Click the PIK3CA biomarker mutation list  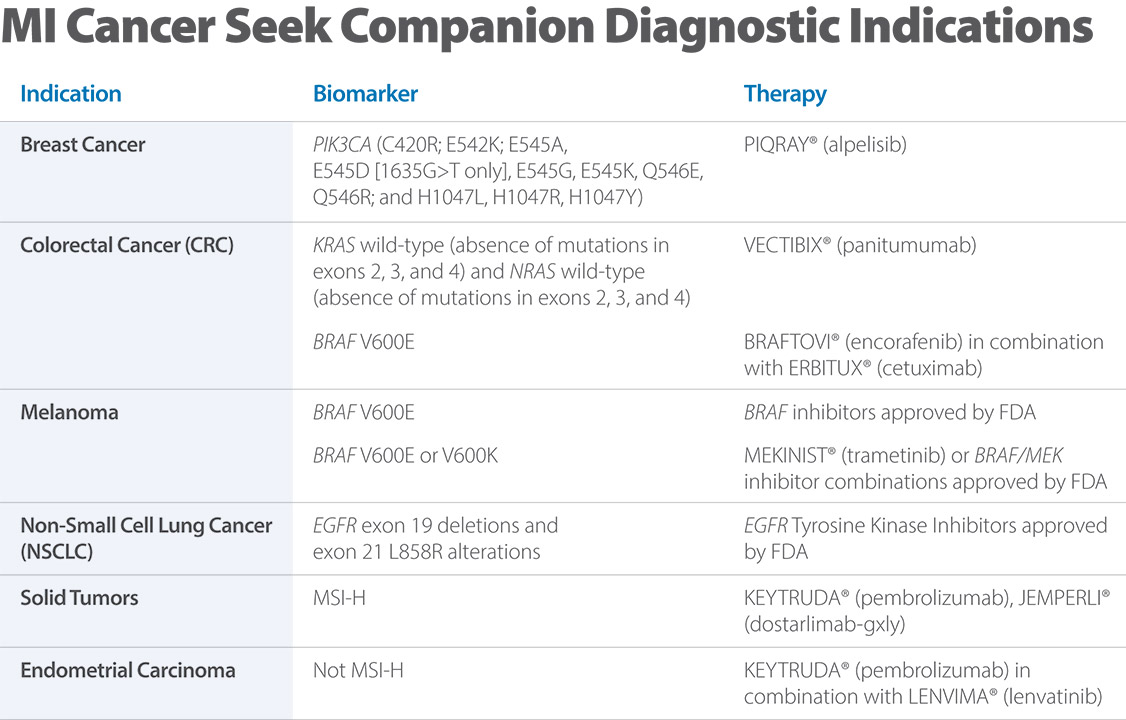click(x=508, y=171)
